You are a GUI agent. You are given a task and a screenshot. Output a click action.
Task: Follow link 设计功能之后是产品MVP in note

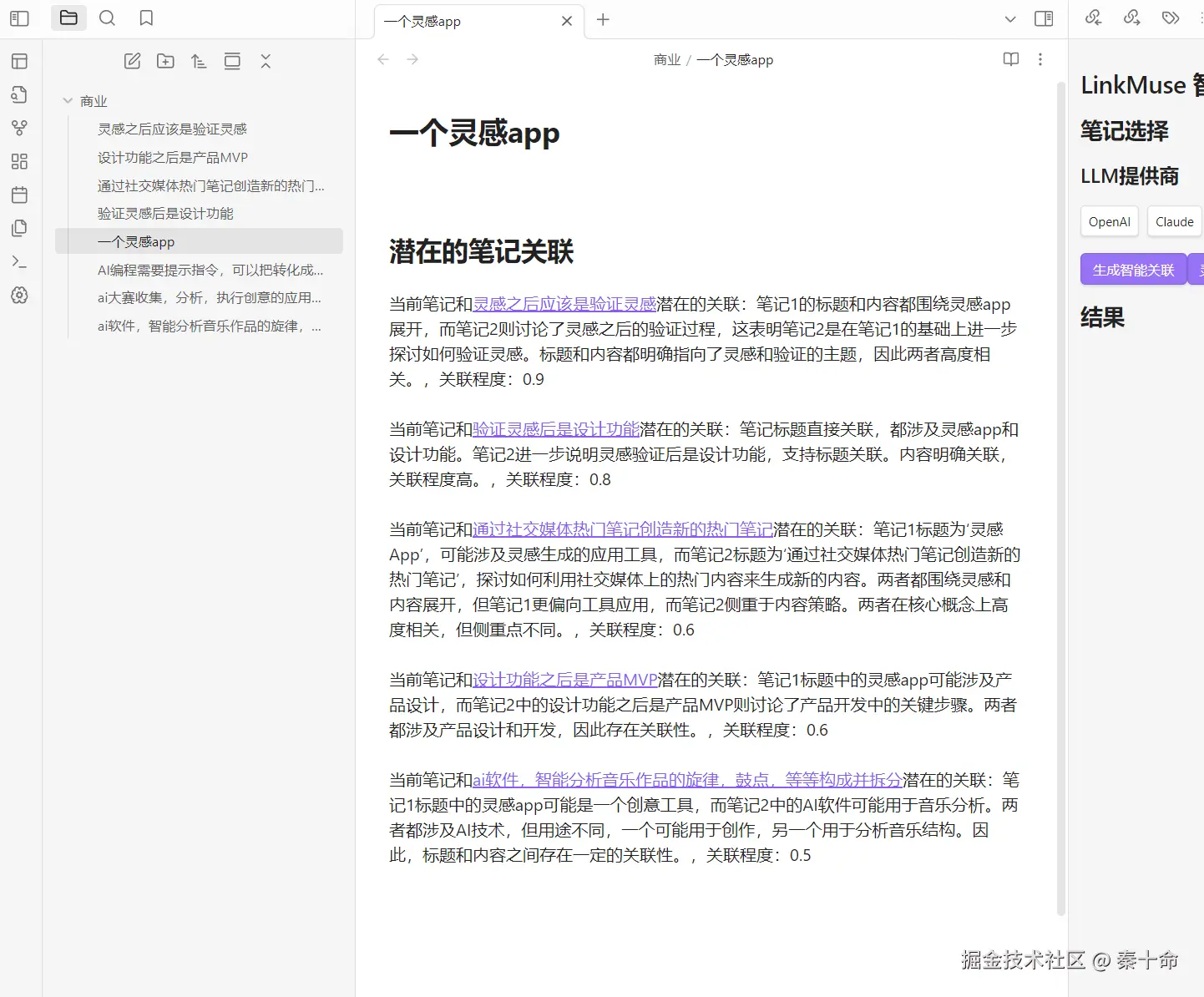(565, 680)
